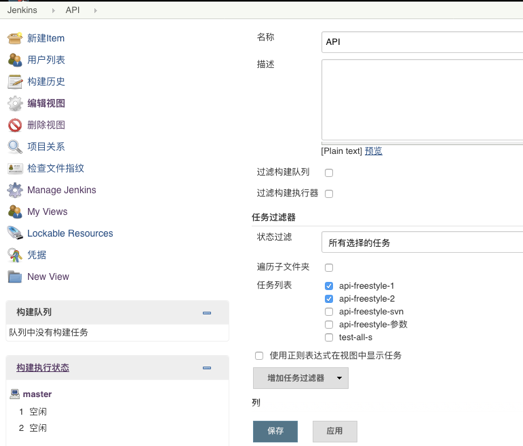Click the 应用 button
This screenshot has width=523, height=446.
click(x=335, y=431)
